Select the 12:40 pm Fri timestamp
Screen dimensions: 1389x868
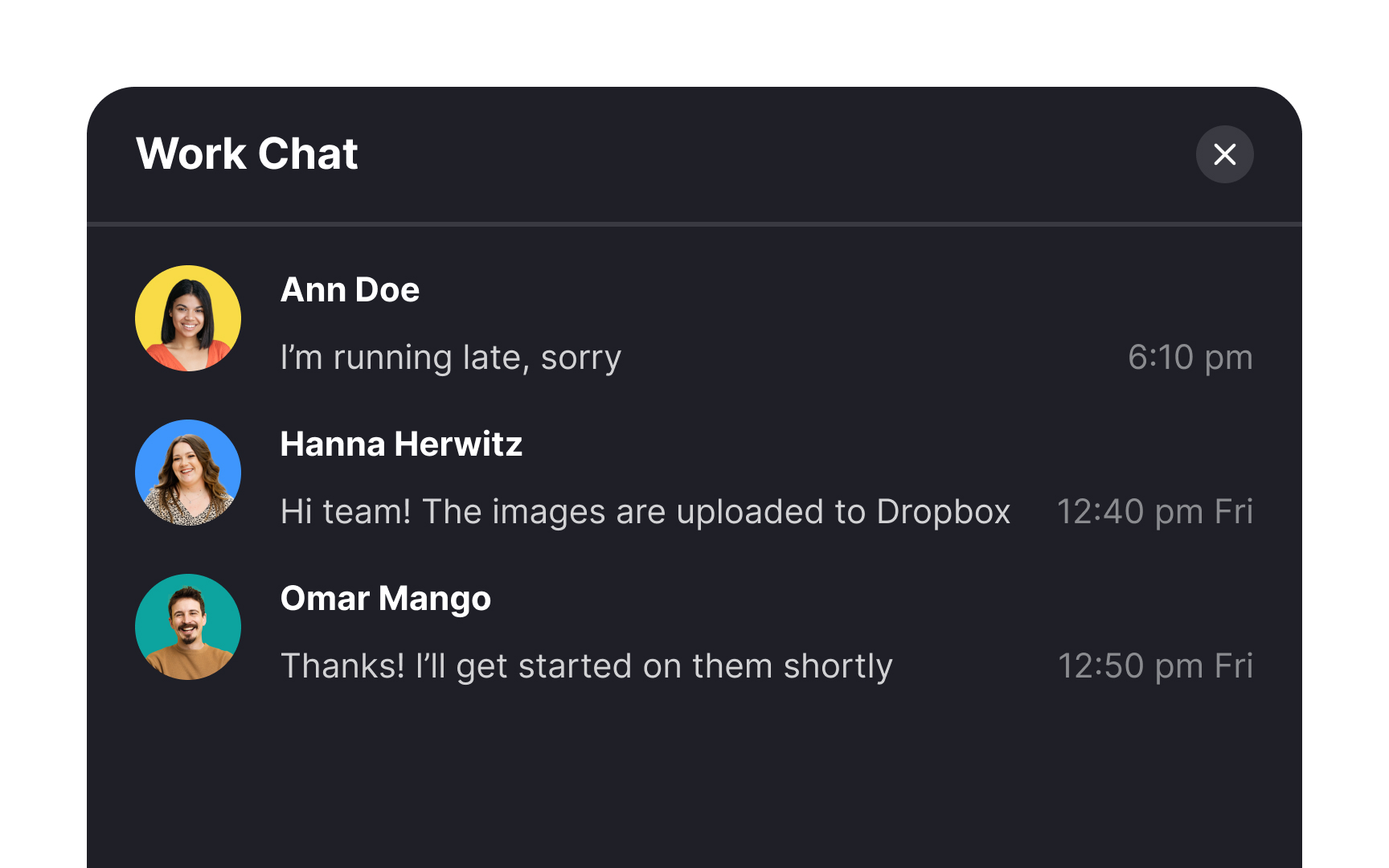[x=1156, y=512]
